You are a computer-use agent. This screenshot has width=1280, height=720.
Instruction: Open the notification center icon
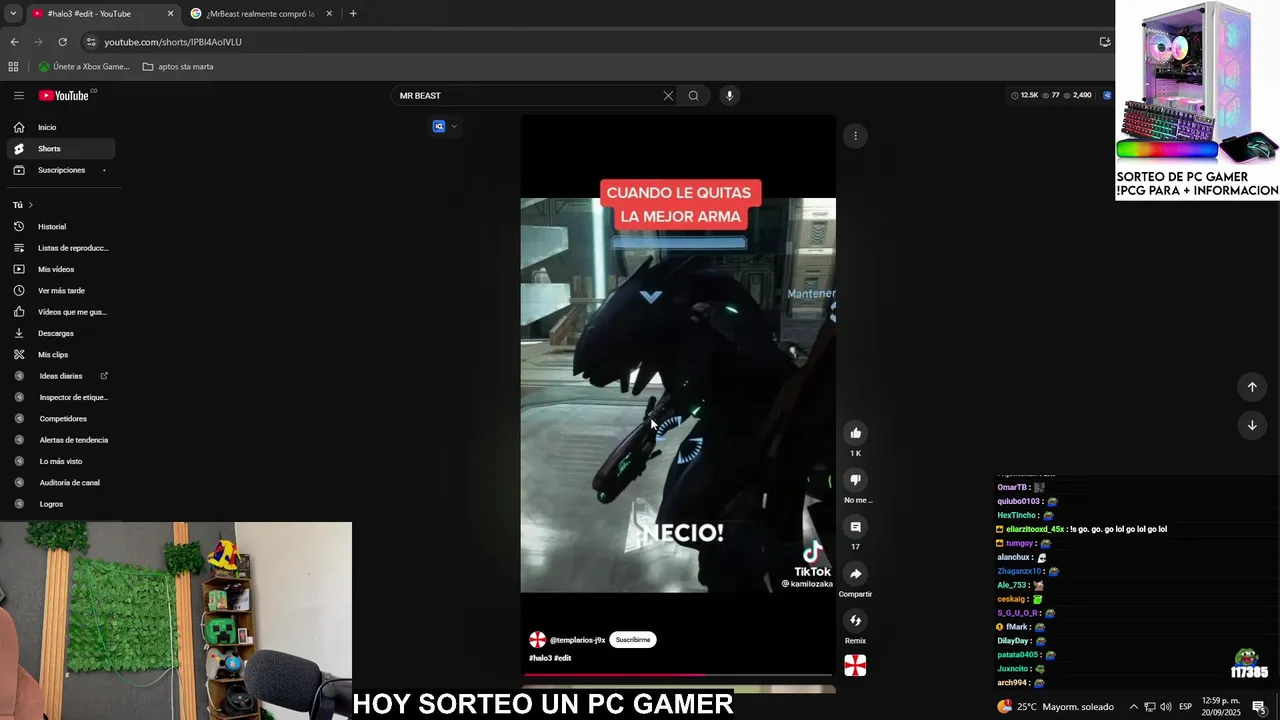[1259, 707]
